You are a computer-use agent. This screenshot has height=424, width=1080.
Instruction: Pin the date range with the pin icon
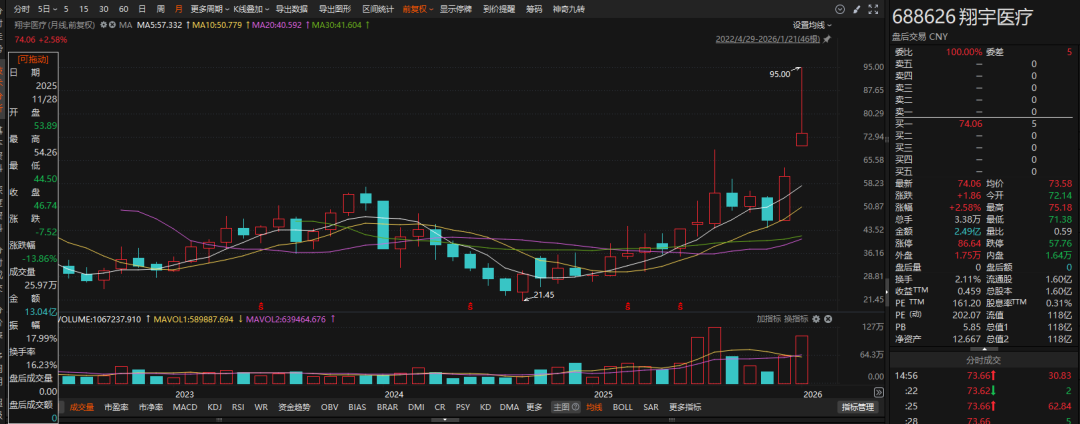[827, 38]
